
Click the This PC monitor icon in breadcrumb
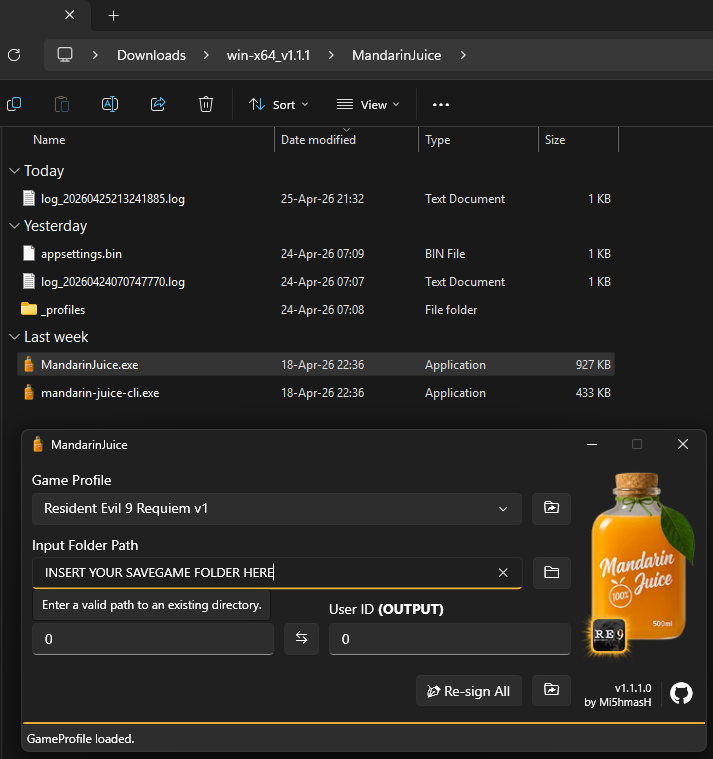point(65,55)
